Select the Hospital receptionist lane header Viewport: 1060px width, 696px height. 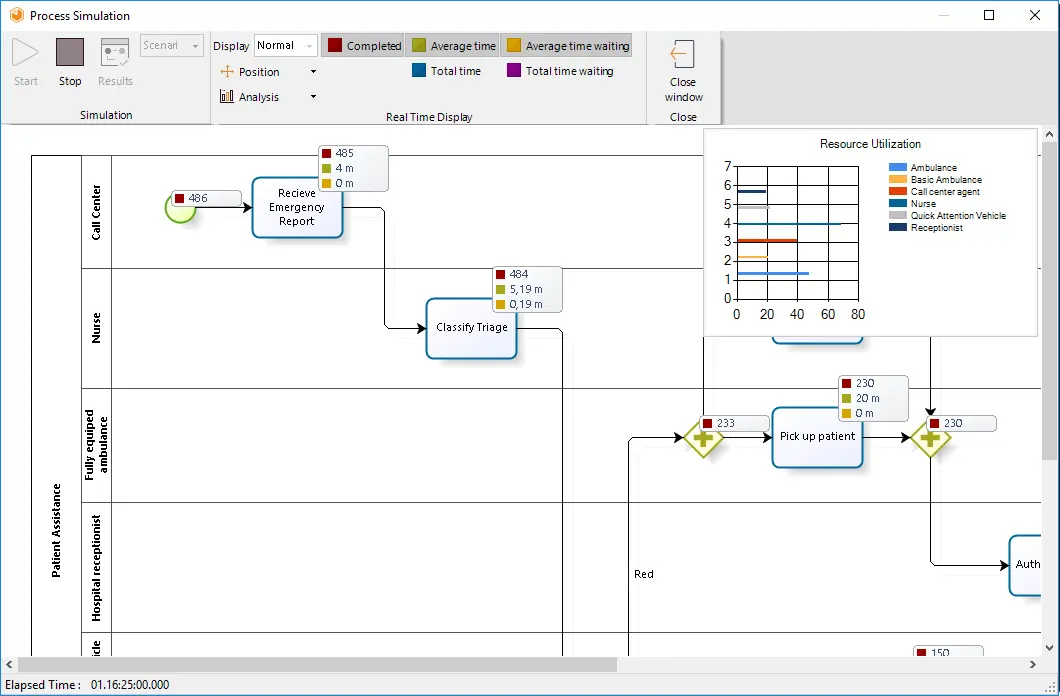click(x=96, y=568)
